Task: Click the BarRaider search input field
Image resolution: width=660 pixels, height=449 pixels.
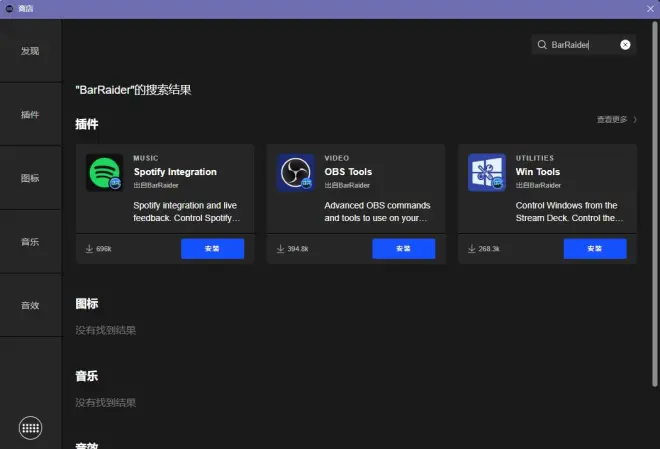Action: (x=583, y=45)
